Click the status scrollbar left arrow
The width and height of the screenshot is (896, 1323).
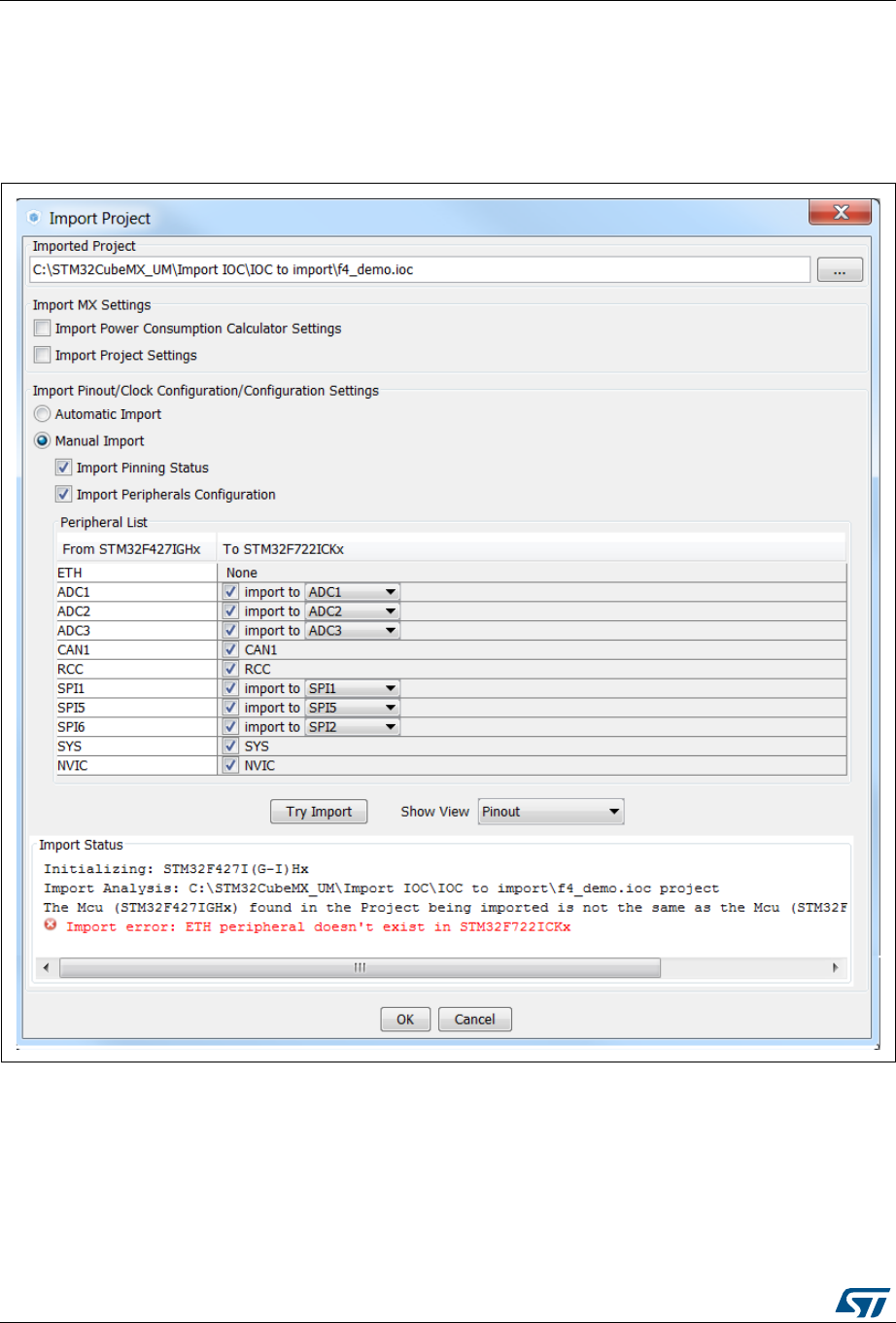tap(45, 968)
